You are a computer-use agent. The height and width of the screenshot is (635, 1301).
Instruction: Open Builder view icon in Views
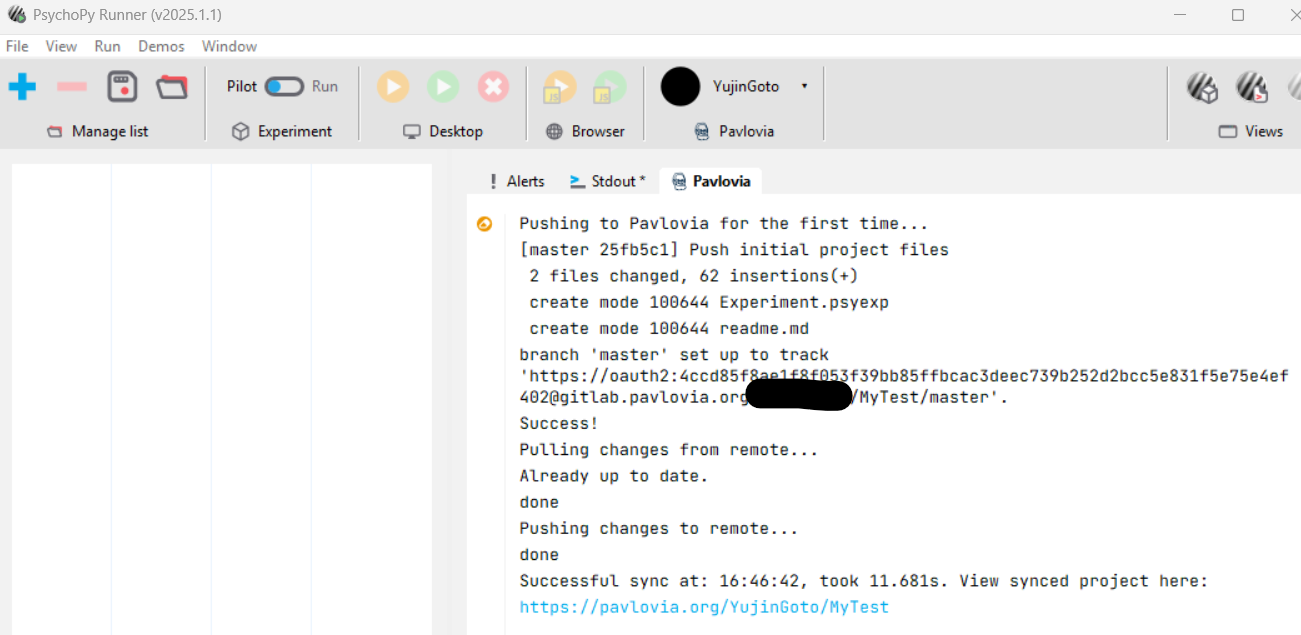1202,88
